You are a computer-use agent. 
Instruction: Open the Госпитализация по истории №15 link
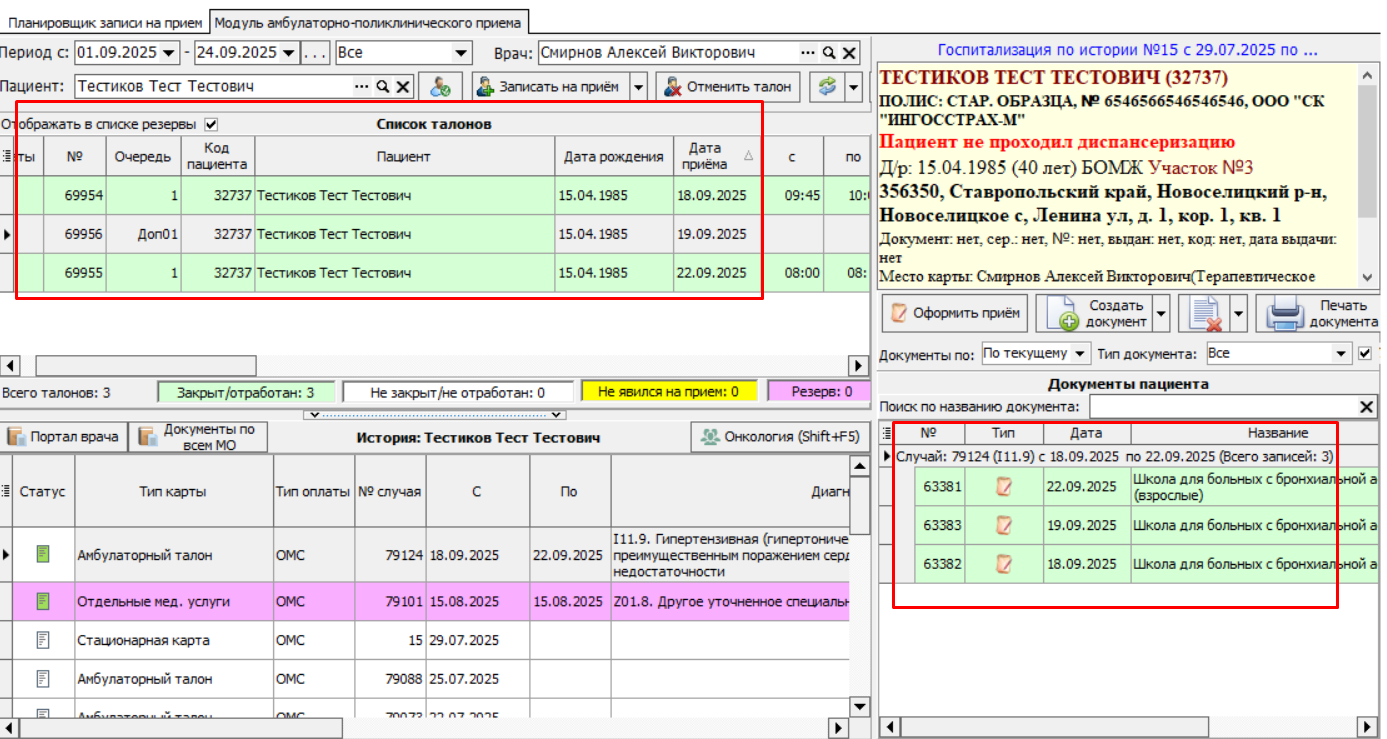click(x=1127, y=49)
